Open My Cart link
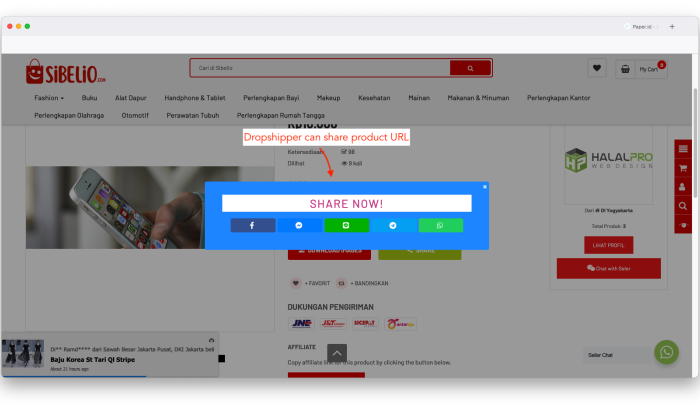Screen dimensions: 700x410 click(x=649, y=69)
